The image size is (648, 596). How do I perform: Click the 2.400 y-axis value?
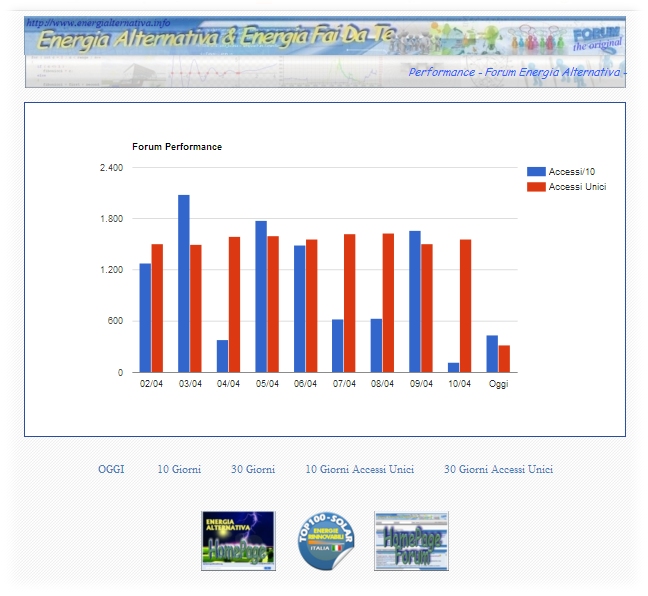click(111, 168)
